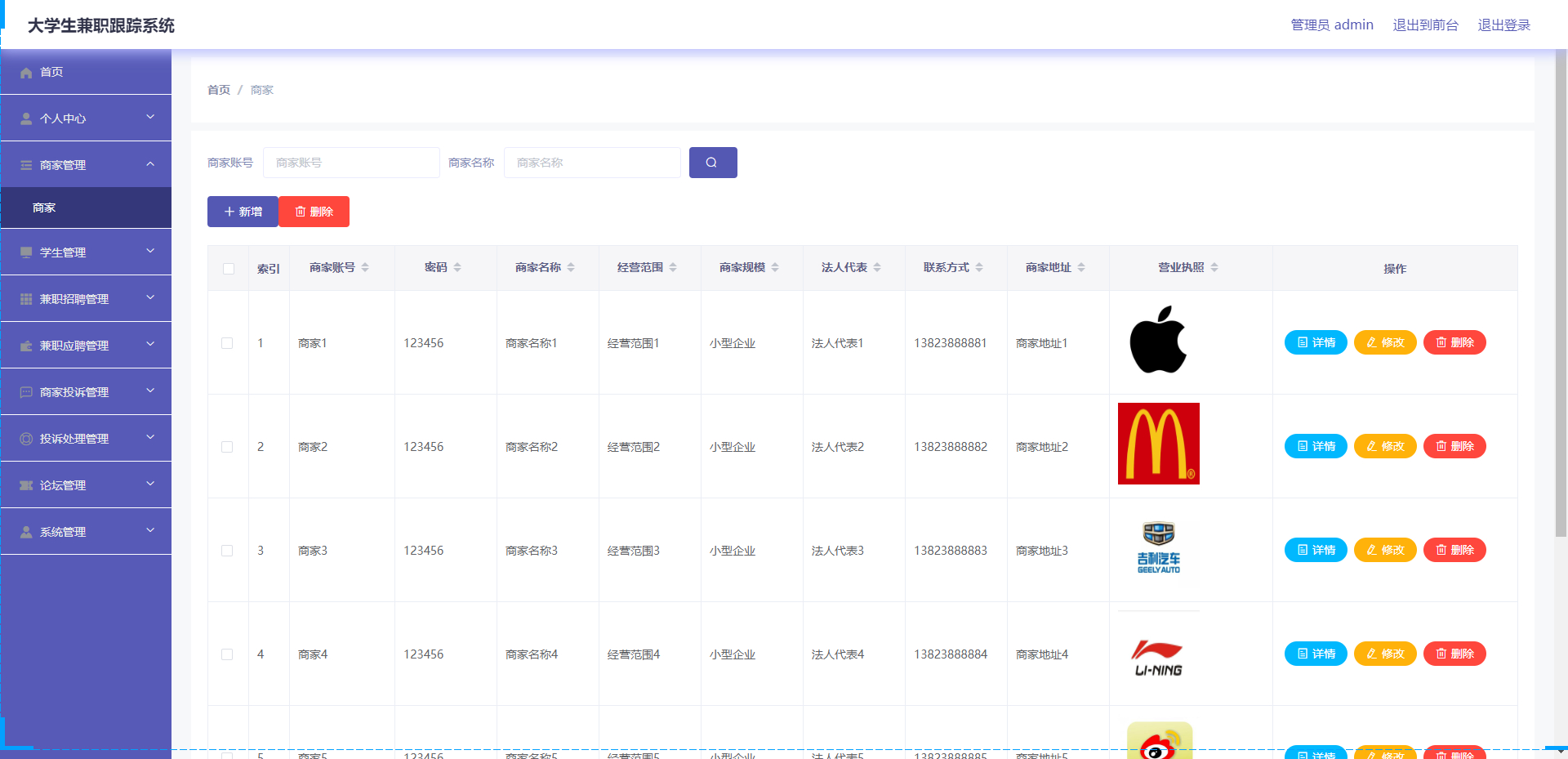Click 首页 in the breadcrumb
Image resolution: width=1568 pixels, height=759 pixels.
(x=219, y=90)
